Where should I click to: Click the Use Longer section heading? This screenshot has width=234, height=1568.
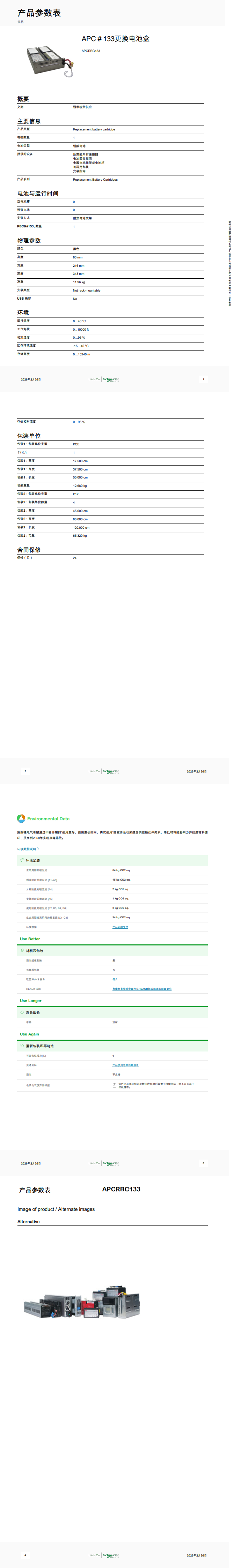[x=30, y=1001]
